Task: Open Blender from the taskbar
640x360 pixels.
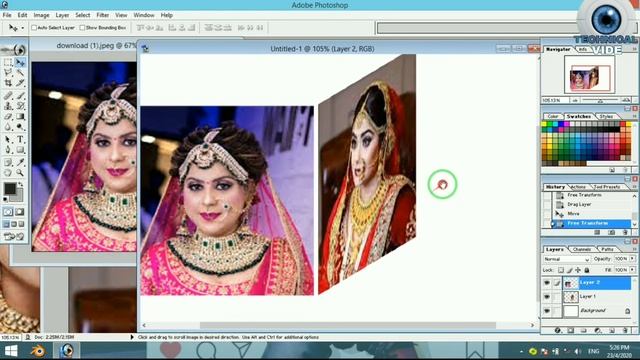Action: [x=39, y=351]
